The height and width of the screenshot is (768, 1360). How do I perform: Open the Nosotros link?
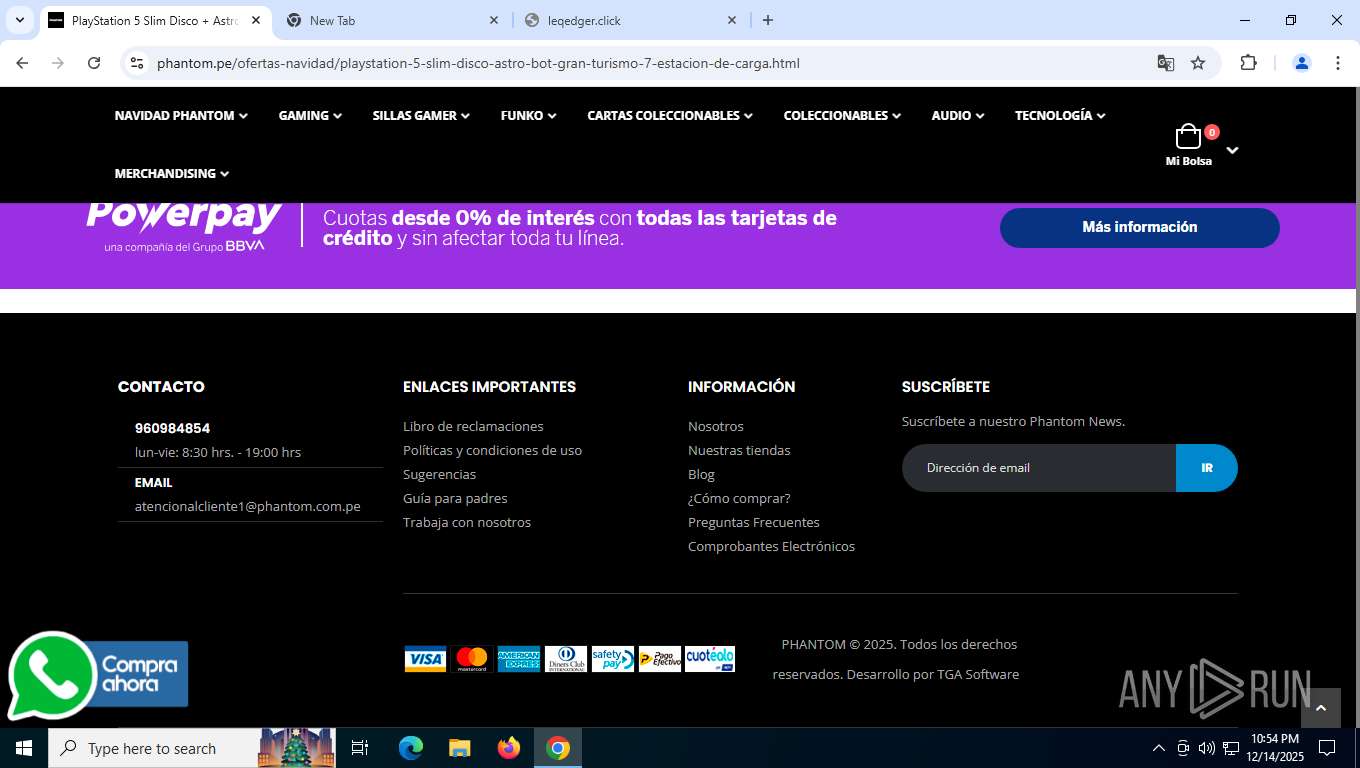(x=716, y=426)
